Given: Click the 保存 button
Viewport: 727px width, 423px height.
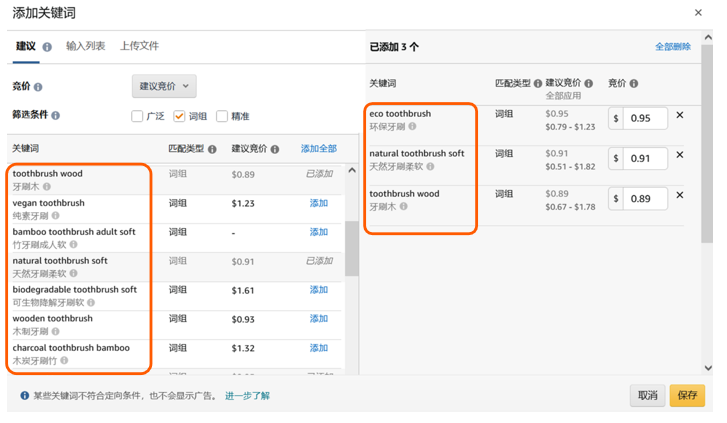Looking at the screenshot, I should [x=687, y=395].
